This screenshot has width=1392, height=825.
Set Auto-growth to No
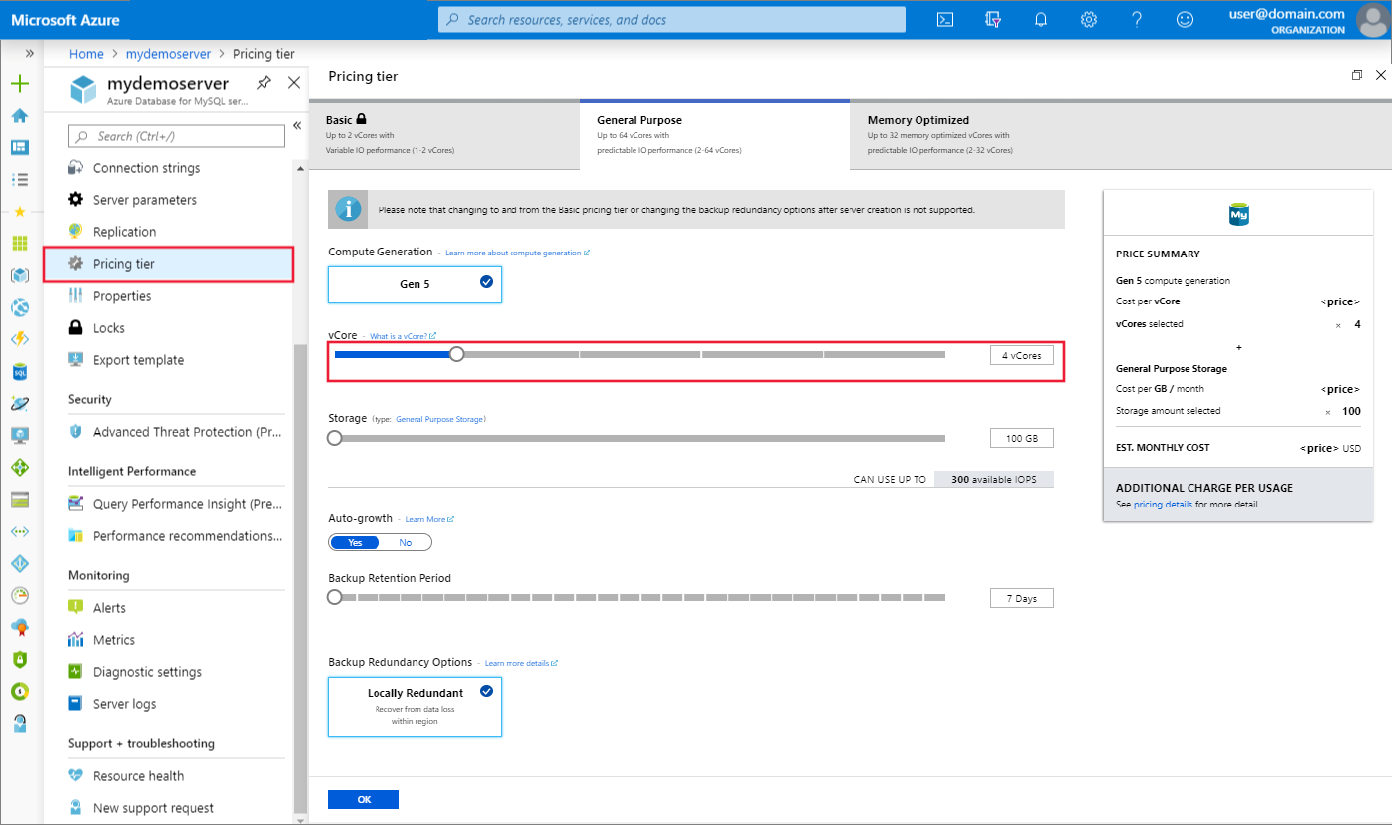click(x=405, y=542)
